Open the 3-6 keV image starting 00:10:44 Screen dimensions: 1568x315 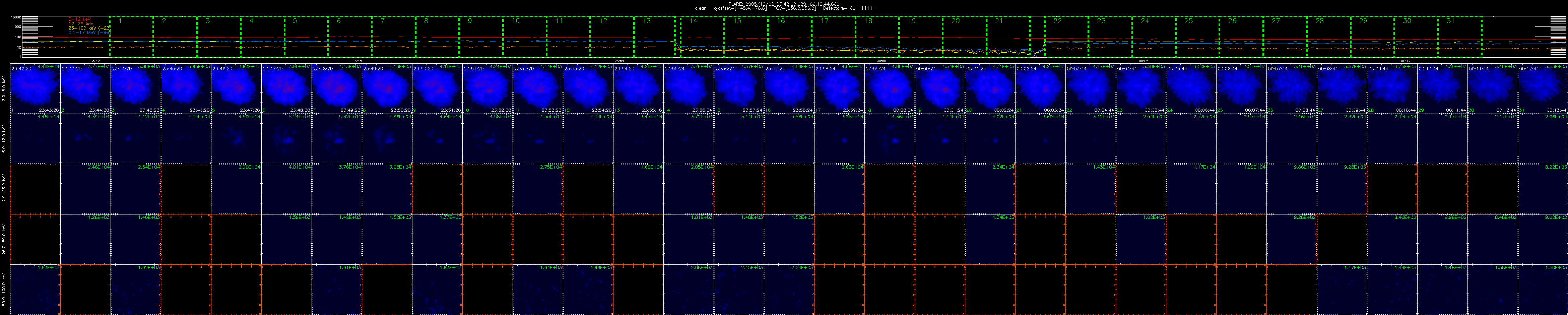coord(1442,88)
